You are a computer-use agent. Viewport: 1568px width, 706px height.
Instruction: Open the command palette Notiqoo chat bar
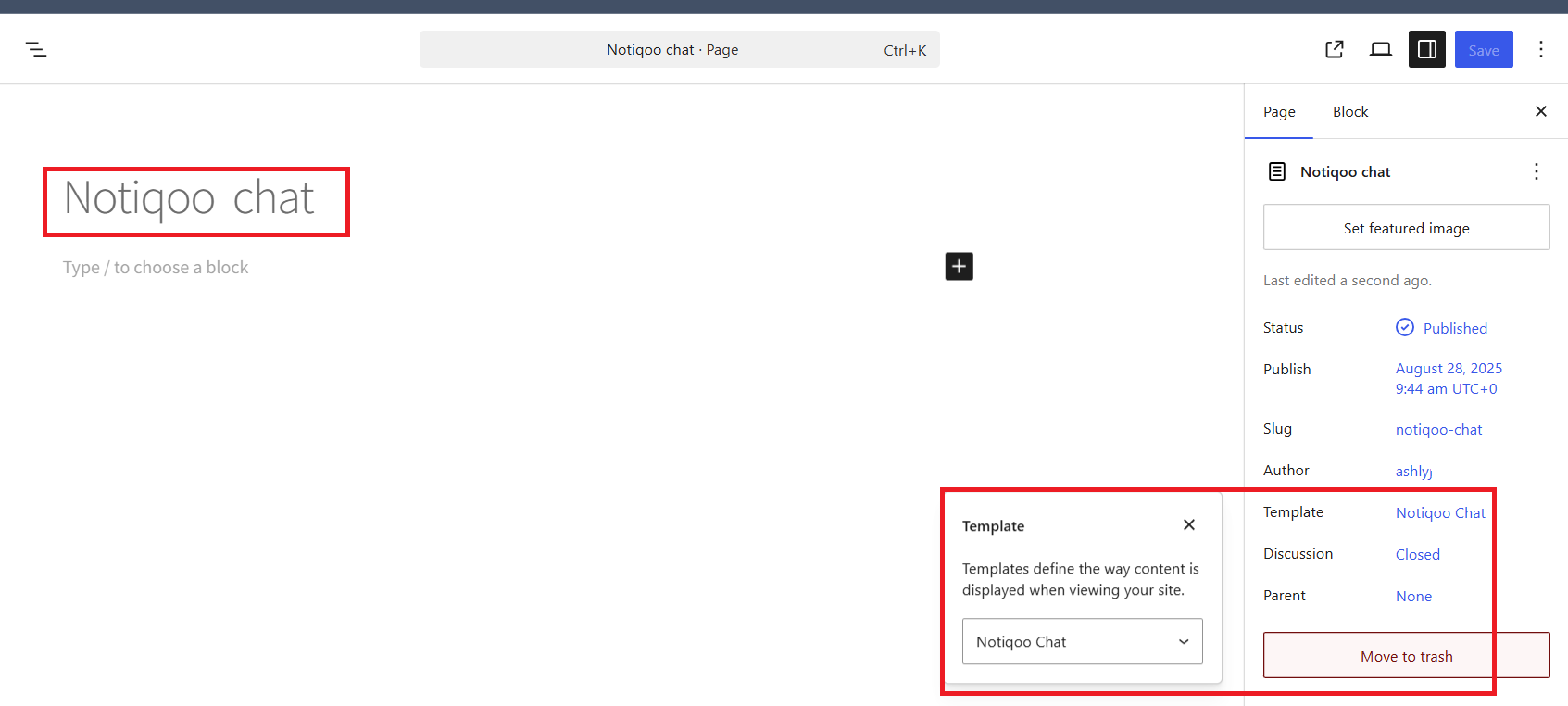(x=679, y=50)
